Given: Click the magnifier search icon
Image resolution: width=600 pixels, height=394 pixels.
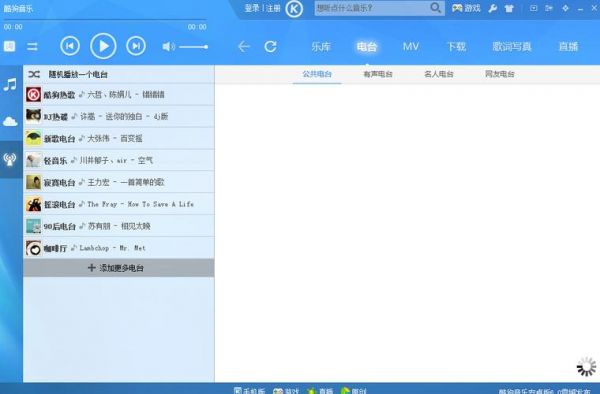Looking at the screenshot, I should (x=435, y=8).
